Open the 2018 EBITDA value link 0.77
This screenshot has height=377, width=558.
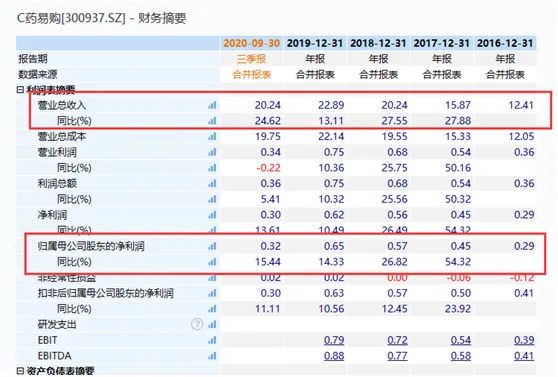coord(397,356)
